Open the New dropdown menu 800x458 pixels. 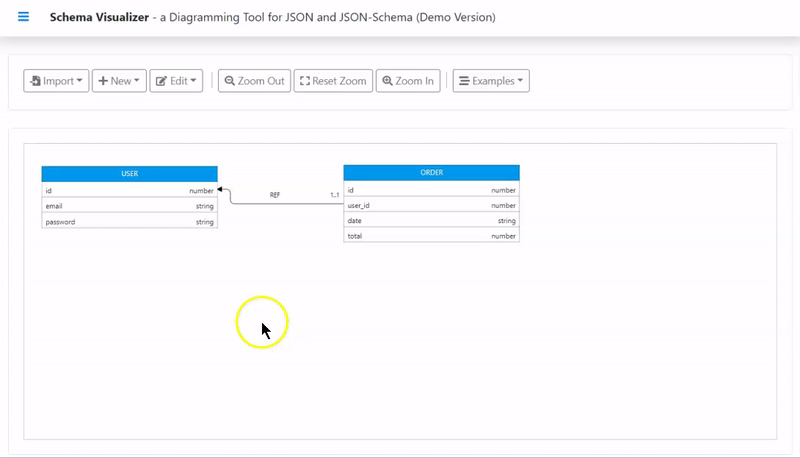pos(119,81)
